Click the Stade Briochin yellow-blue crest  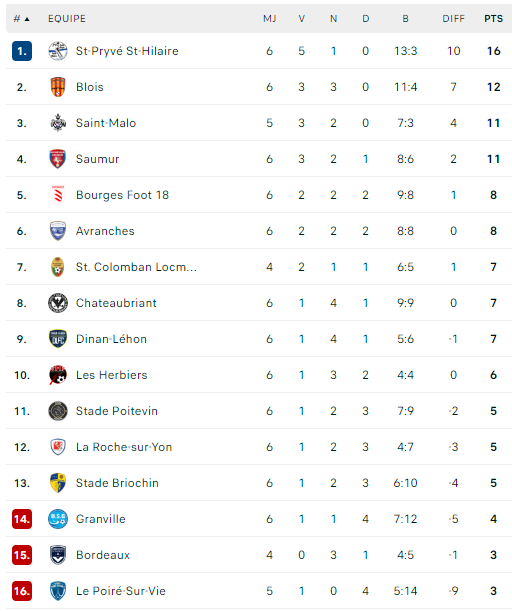[58, 483]
